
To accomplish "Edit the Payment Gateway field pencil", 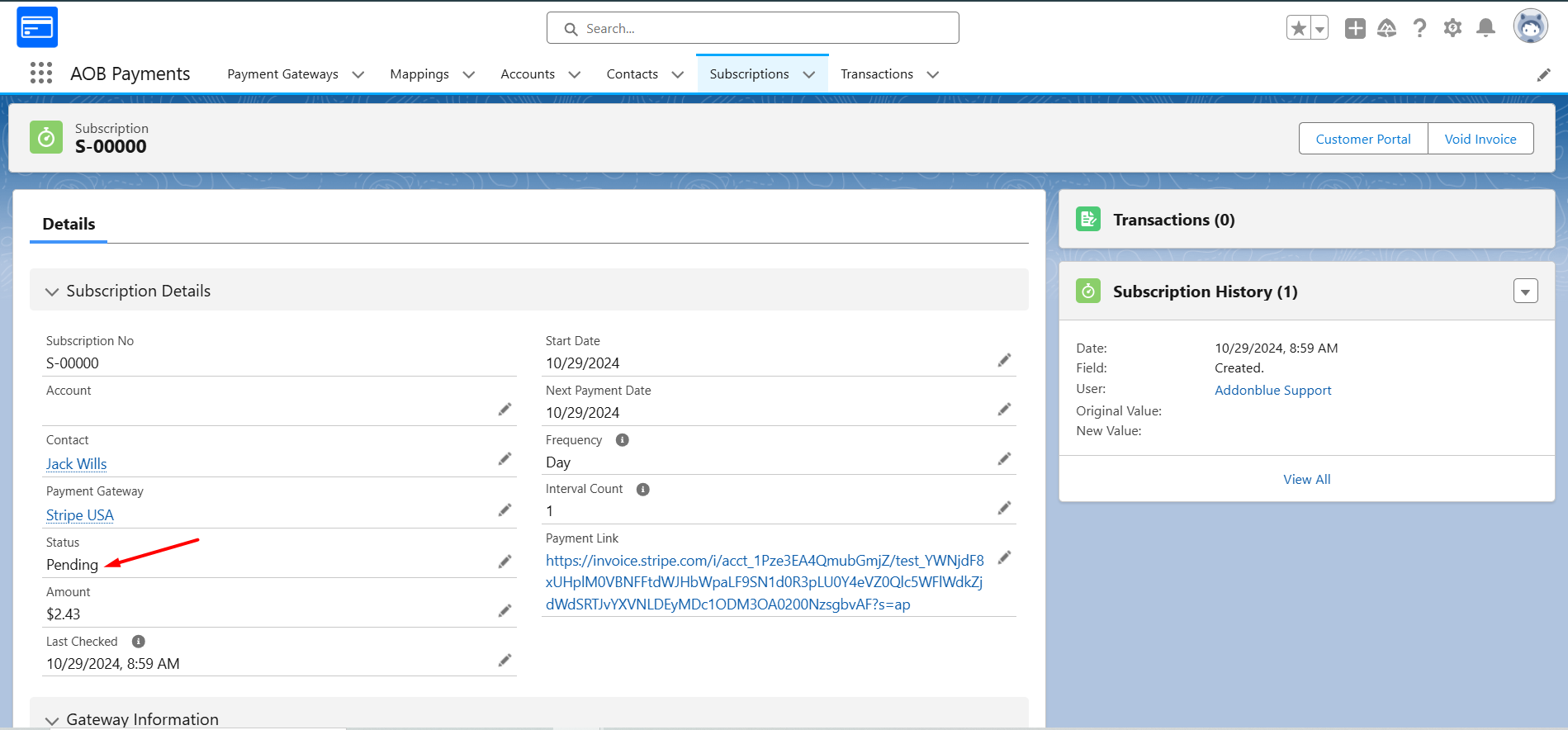I will pos(505,510).
